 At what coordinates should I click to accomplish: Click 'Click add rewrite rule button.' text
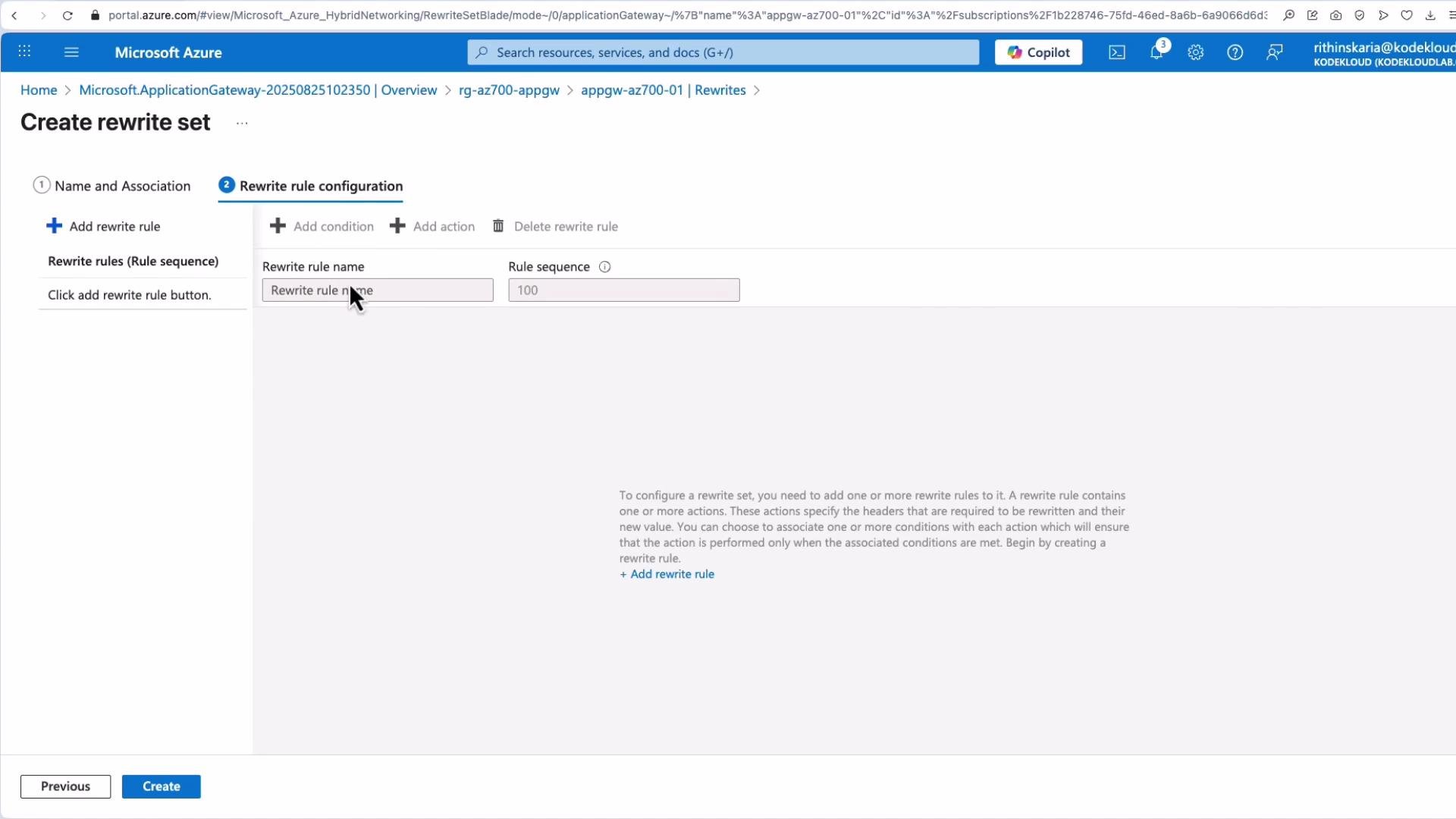(x=130, y=295)
